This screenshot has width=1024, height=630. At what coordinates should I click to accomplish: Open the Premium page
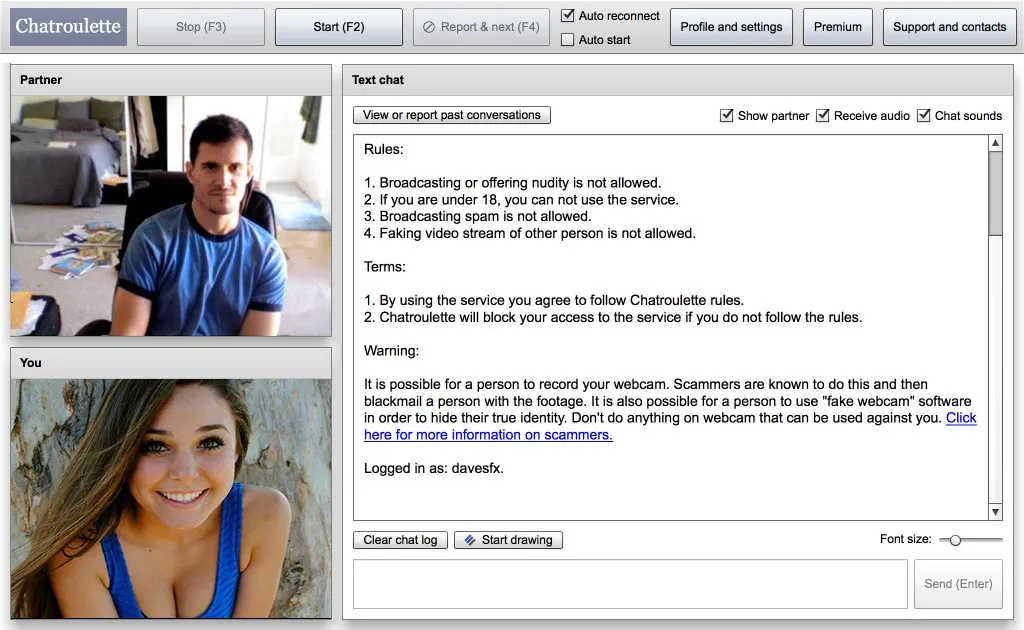click(838, 27)
